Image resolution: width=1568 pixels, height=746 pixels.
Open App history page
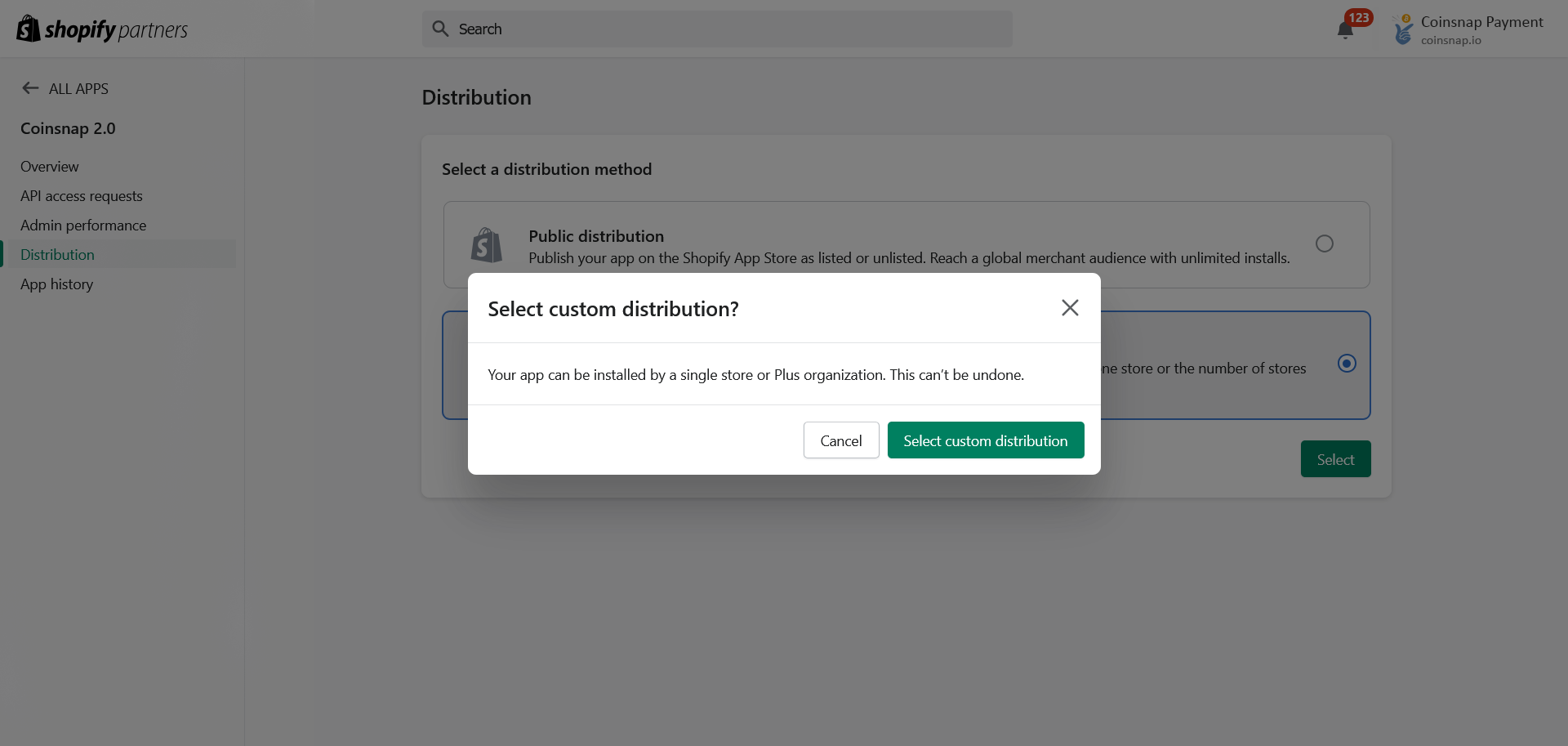click(57, 284)
